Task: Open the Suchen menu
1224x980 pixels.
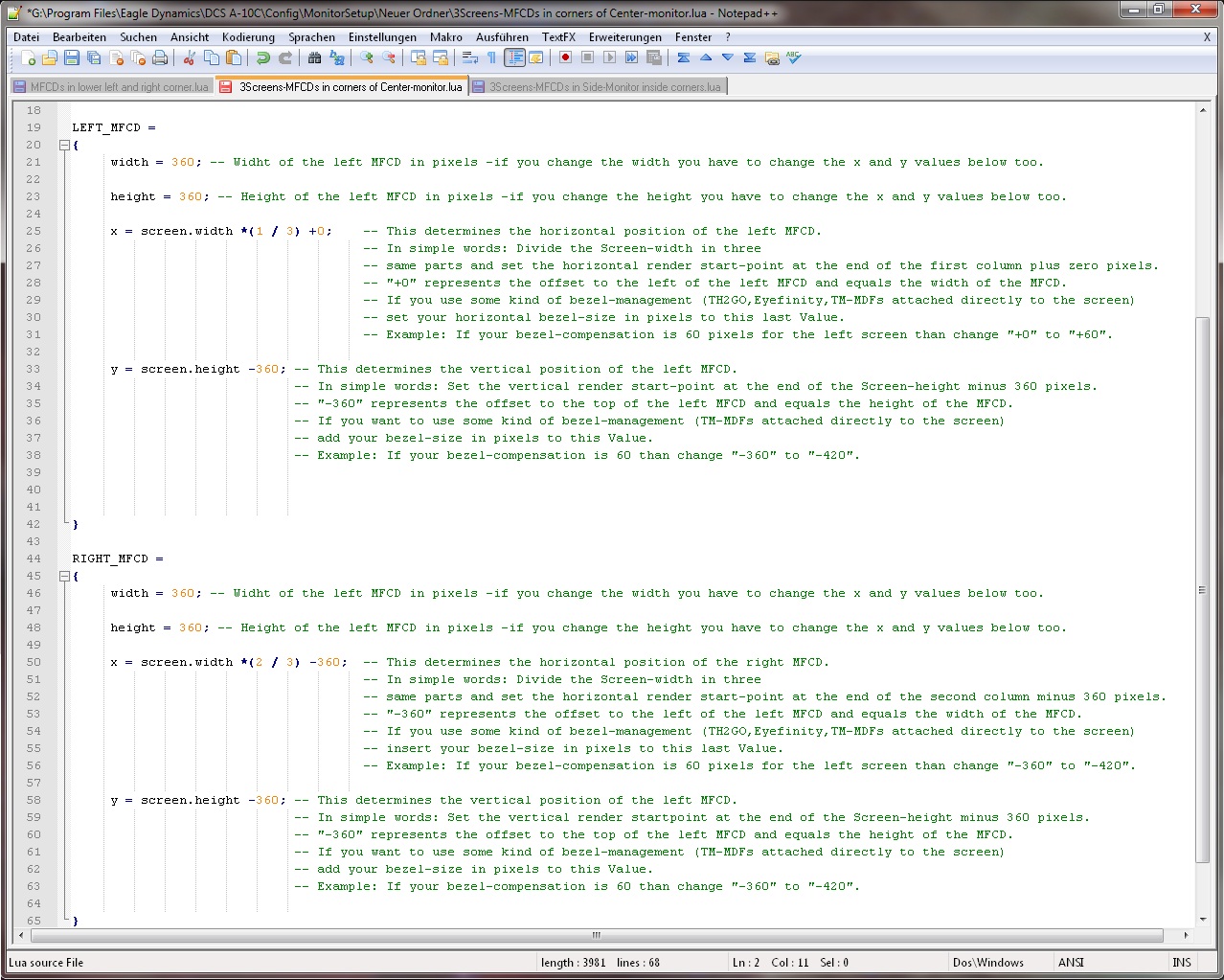Action: (138, 37)
